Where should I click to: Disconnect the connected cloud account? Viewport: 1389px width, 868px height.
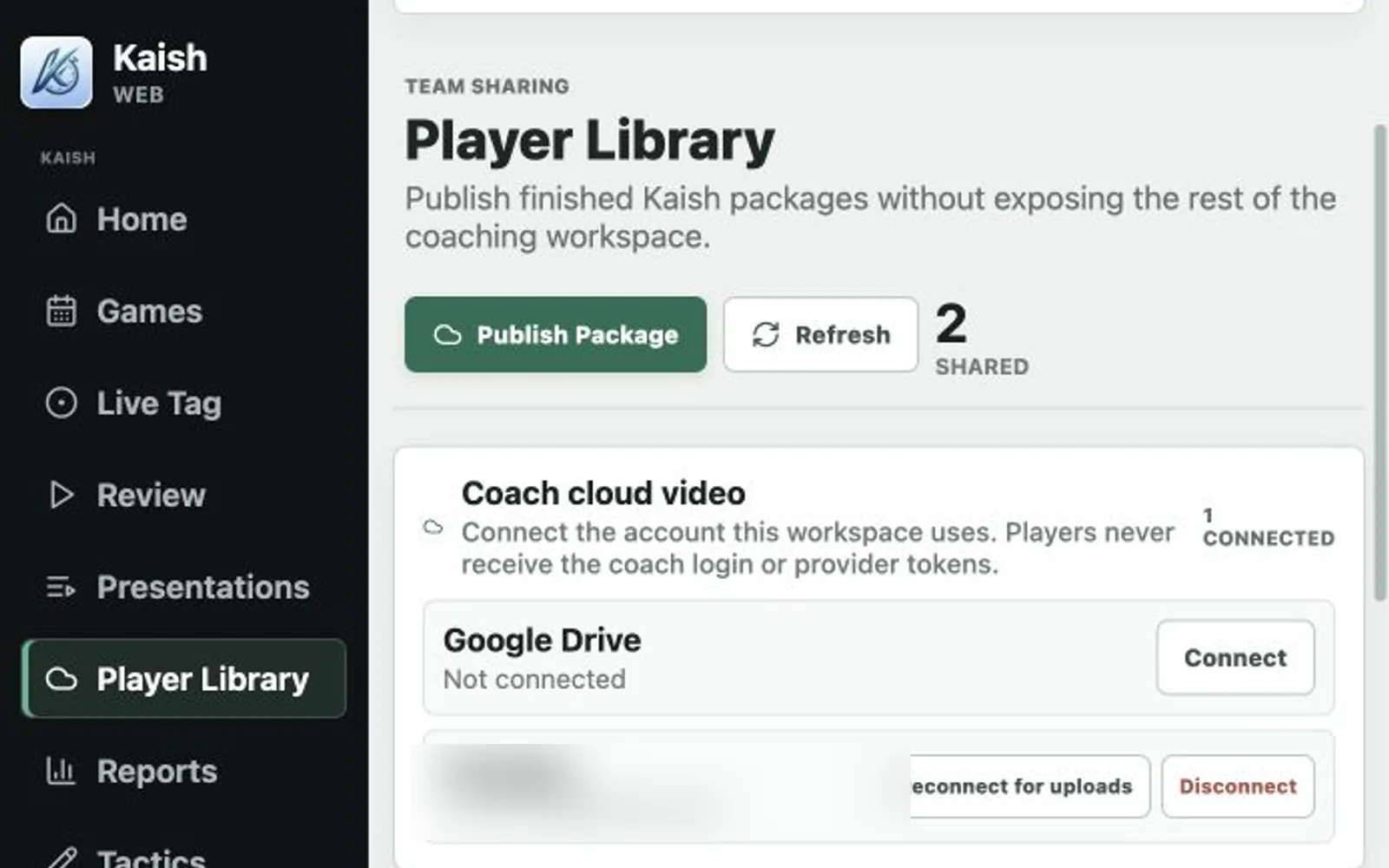click(x=1238, y=786)
